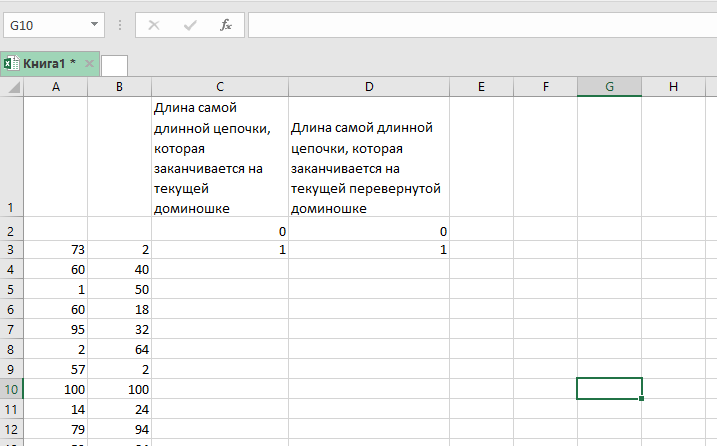717x446 pixels.
Task: Select cell C1 with 'текущей доминошке' heading
Action: (x=220, y=157)
